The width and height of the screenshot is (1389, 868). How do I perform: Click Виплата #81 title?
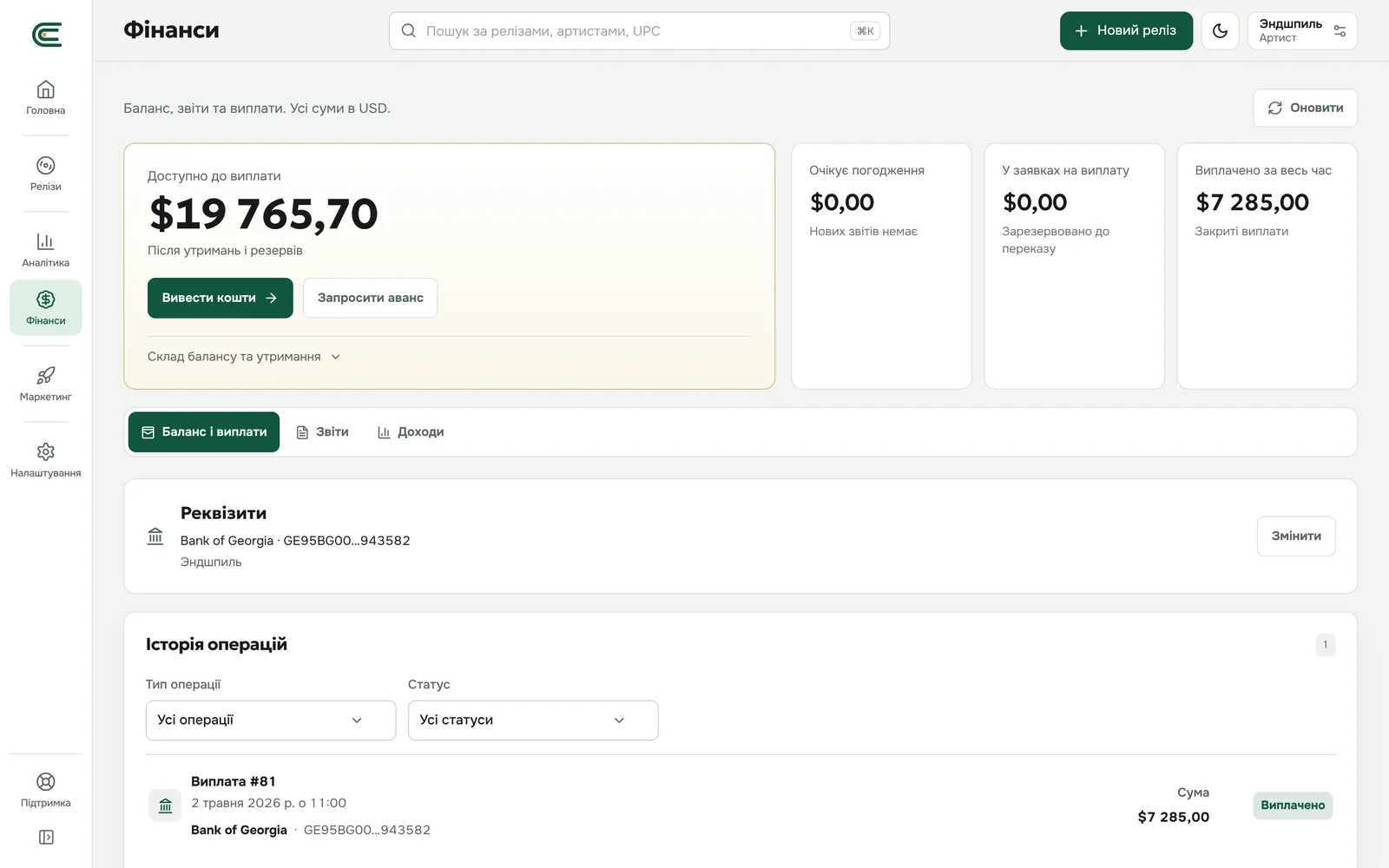point(234,781)
